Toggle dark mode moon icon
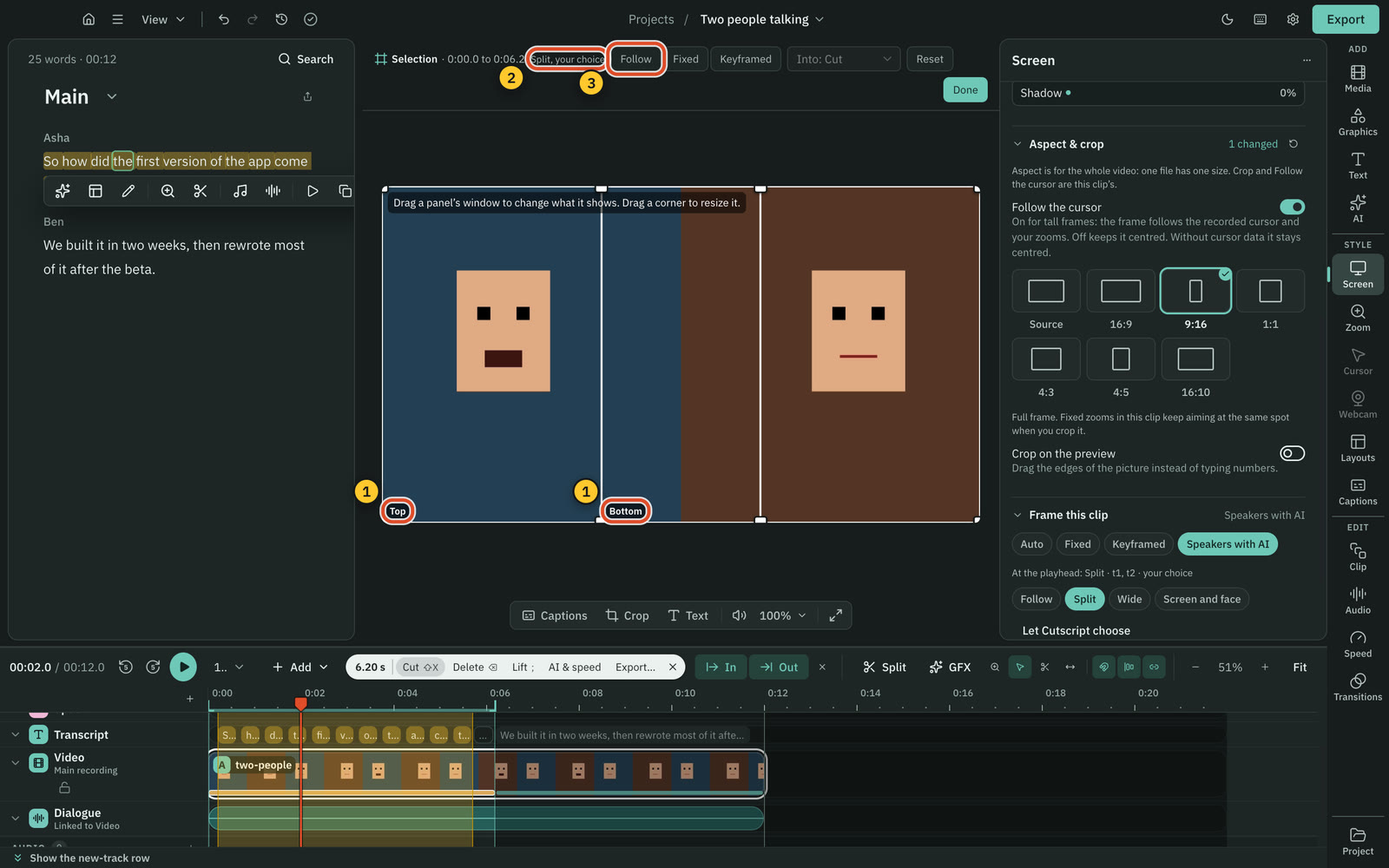Viewport: 1389px width, 868px height. coord(1228,19)
